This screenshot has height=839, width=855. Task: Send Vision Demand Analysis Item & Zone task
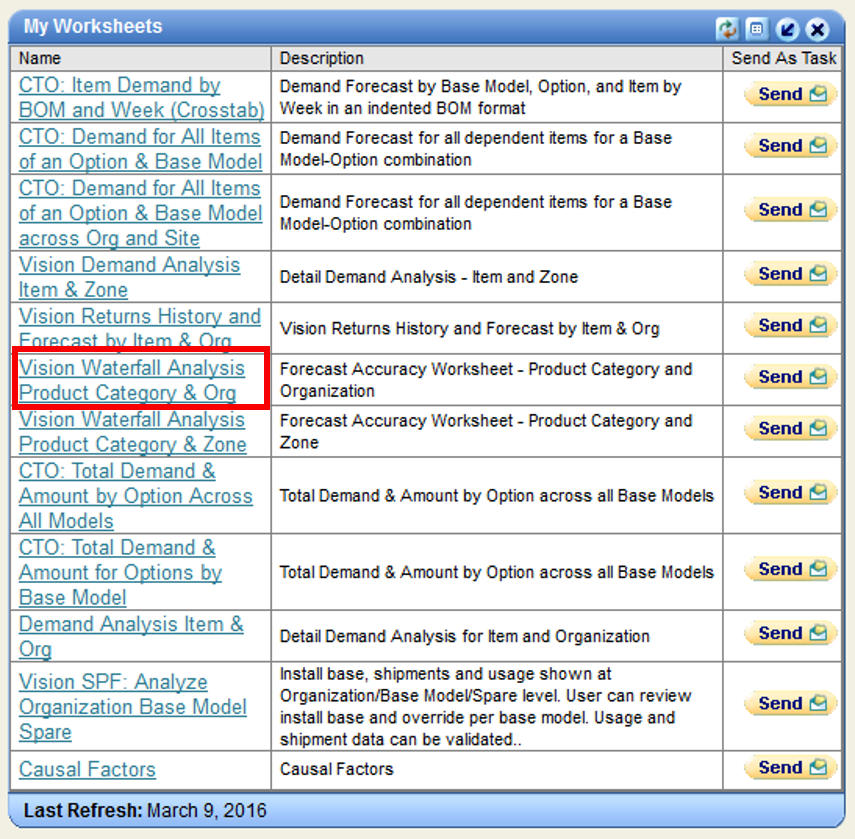tap(787, 273)
